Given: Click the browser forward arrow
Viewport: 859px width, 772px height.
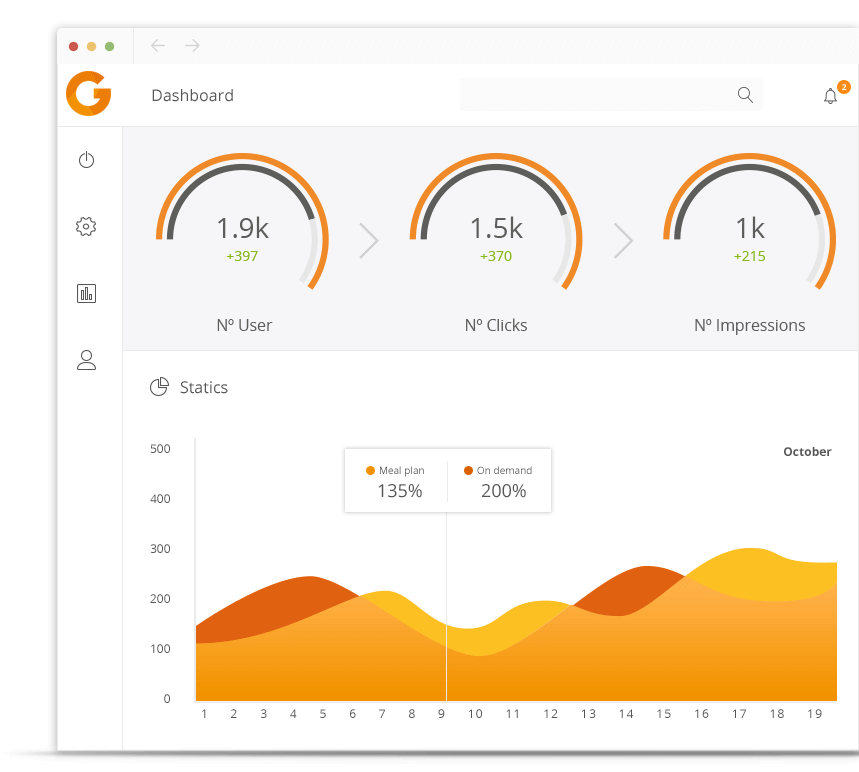Looking at the screenshot, I should coord(193,46).
